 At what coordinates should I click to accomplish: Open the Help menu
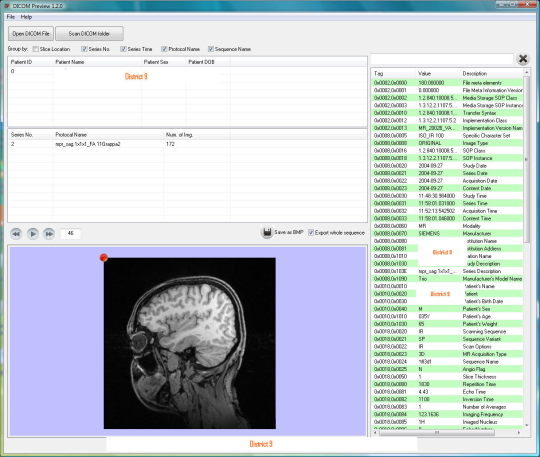[x=26, y=17]
